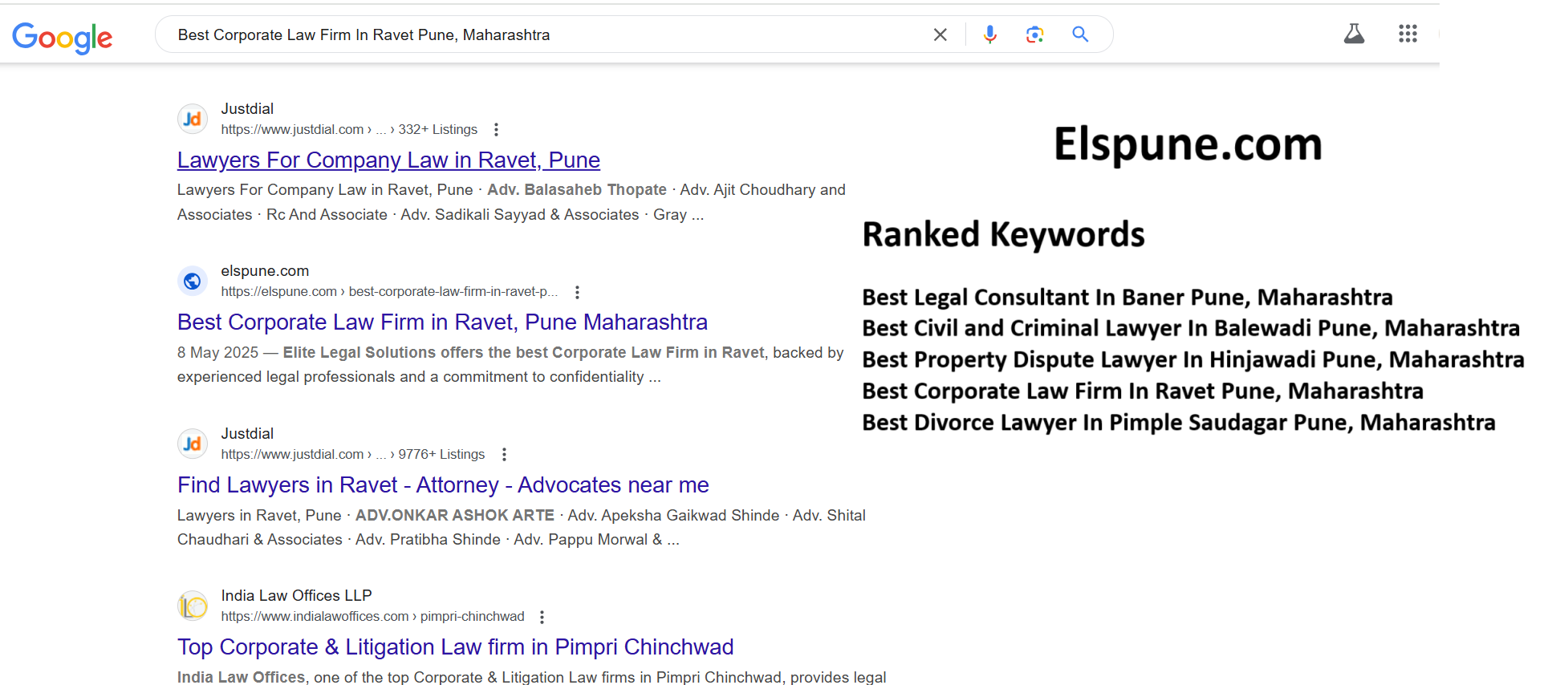
Task: Click the Justdial favicon on the first result
Action: coord(193,120)
